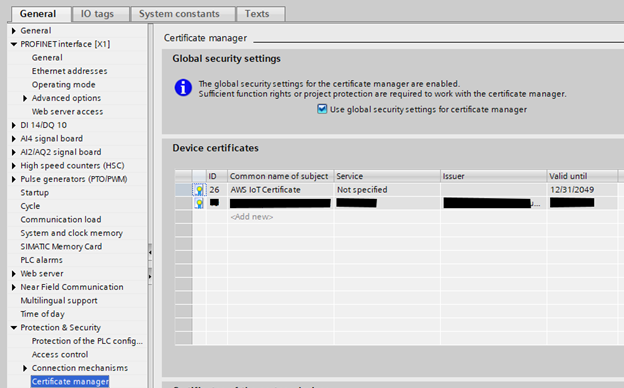Expand the AI4 signal board node
624x388 pixels.
14,138
